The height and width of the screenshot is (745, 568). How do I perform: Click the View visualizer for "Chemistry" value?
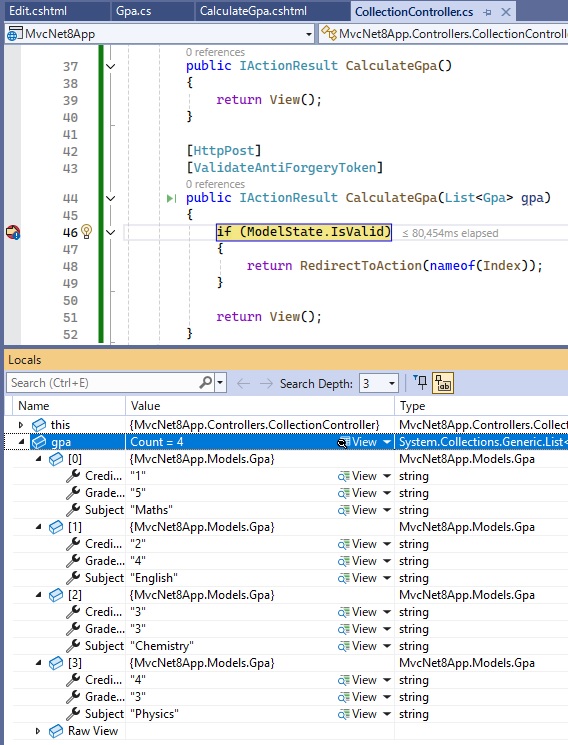pos(357,646)
